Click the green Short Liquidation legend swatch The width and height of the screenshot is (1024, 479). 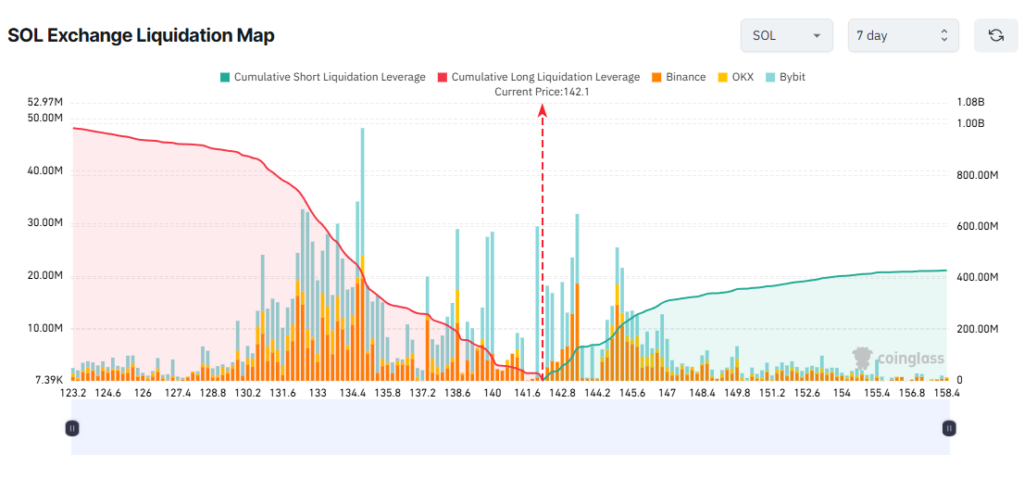225,77
